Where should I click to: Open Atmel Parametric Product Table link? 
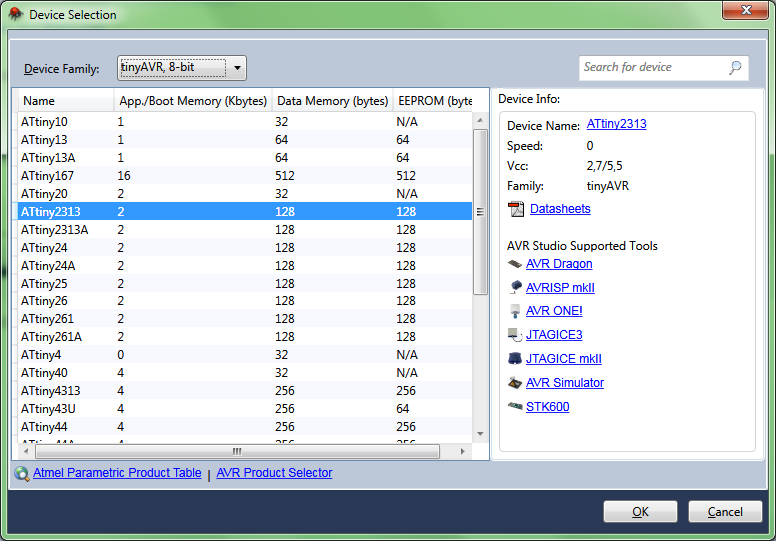pos(117,473)
